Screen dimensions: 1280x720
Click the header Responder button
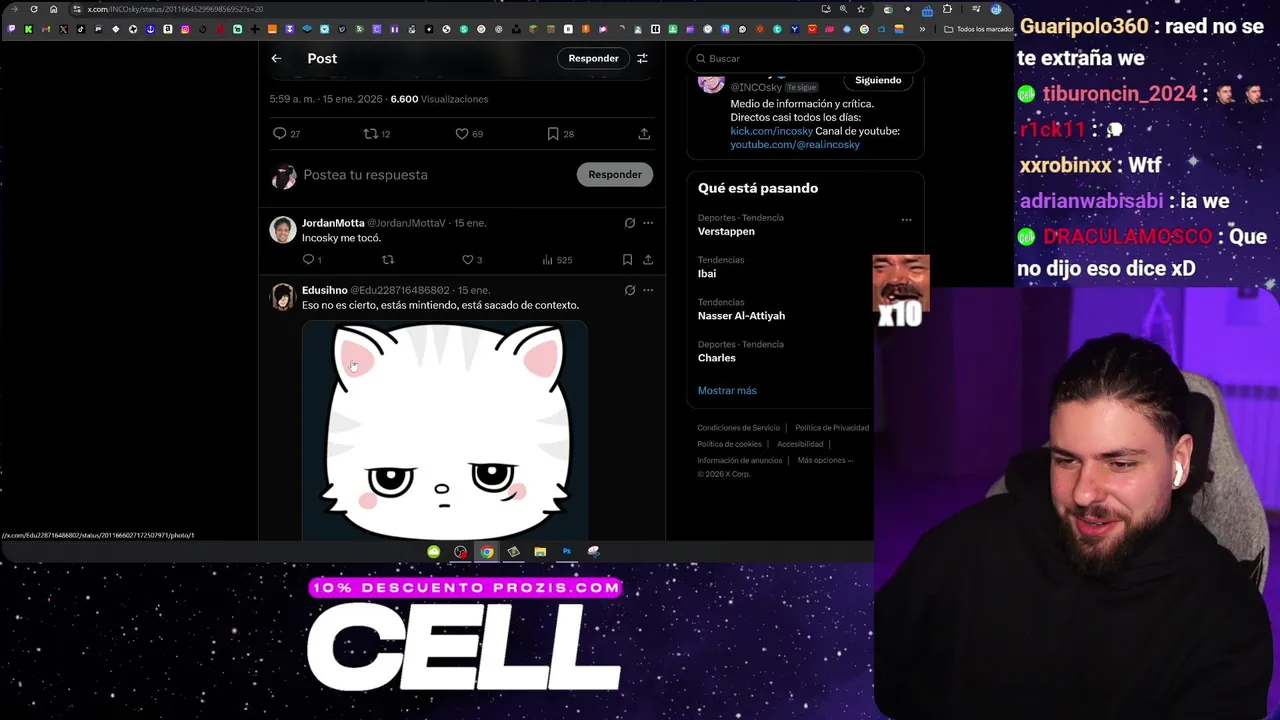(x=593, y=58)
